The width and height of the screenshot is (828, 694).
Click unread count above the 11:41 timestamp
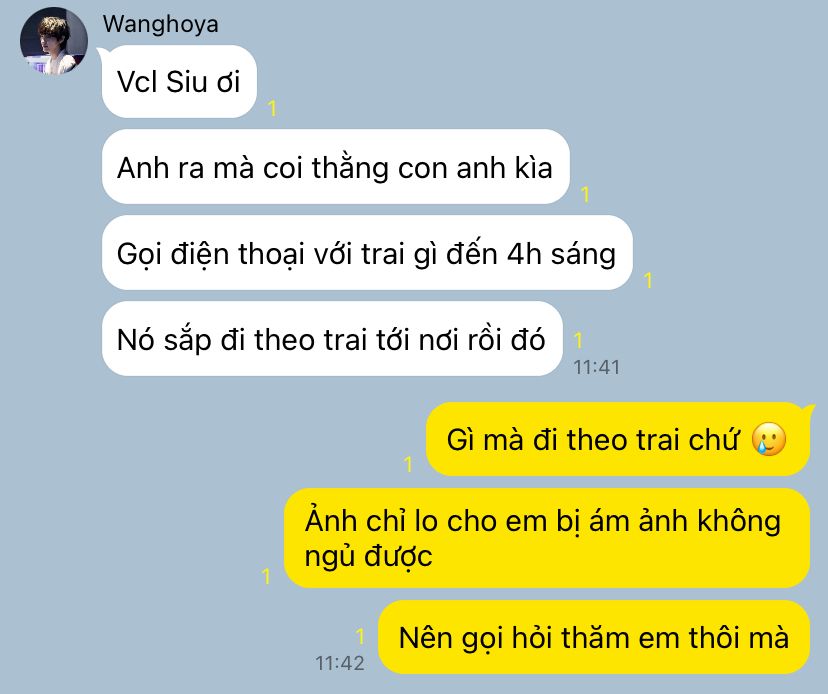pos(578,341)
